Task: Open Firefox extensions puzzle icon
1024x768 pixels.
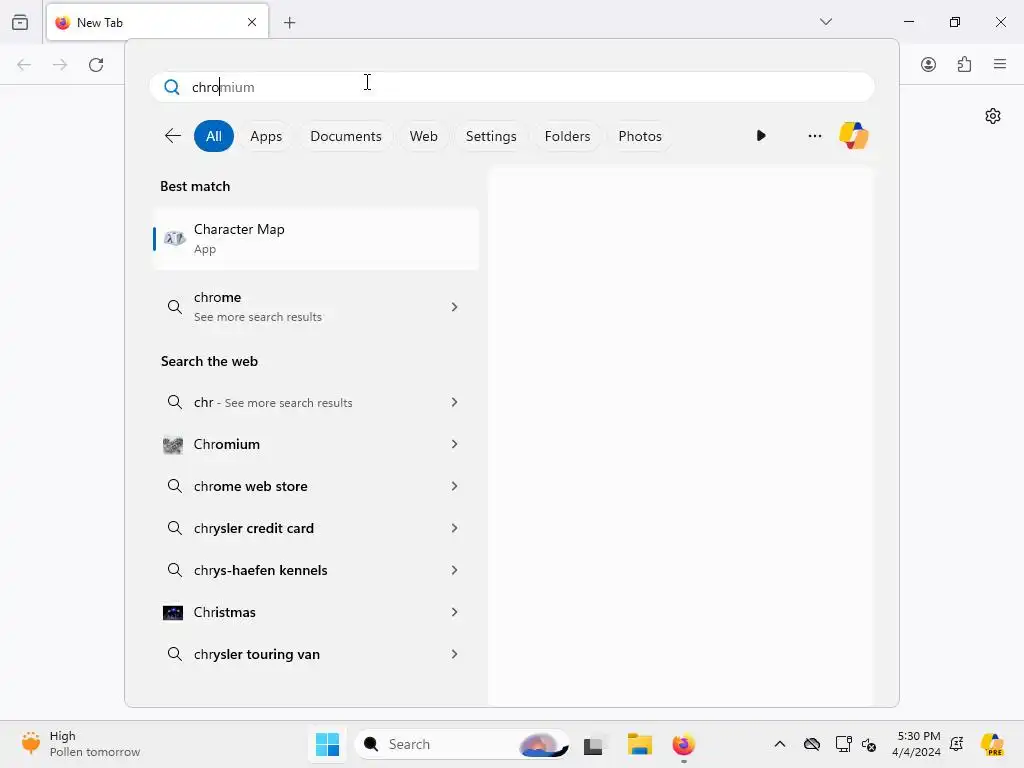Action: 964,64
